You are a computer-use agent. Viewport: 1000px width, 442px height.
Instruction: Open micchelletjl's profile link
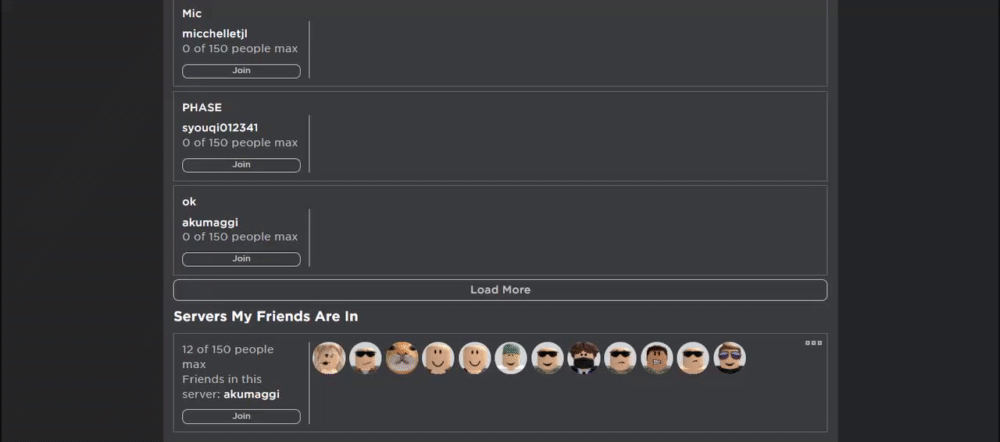215,33
